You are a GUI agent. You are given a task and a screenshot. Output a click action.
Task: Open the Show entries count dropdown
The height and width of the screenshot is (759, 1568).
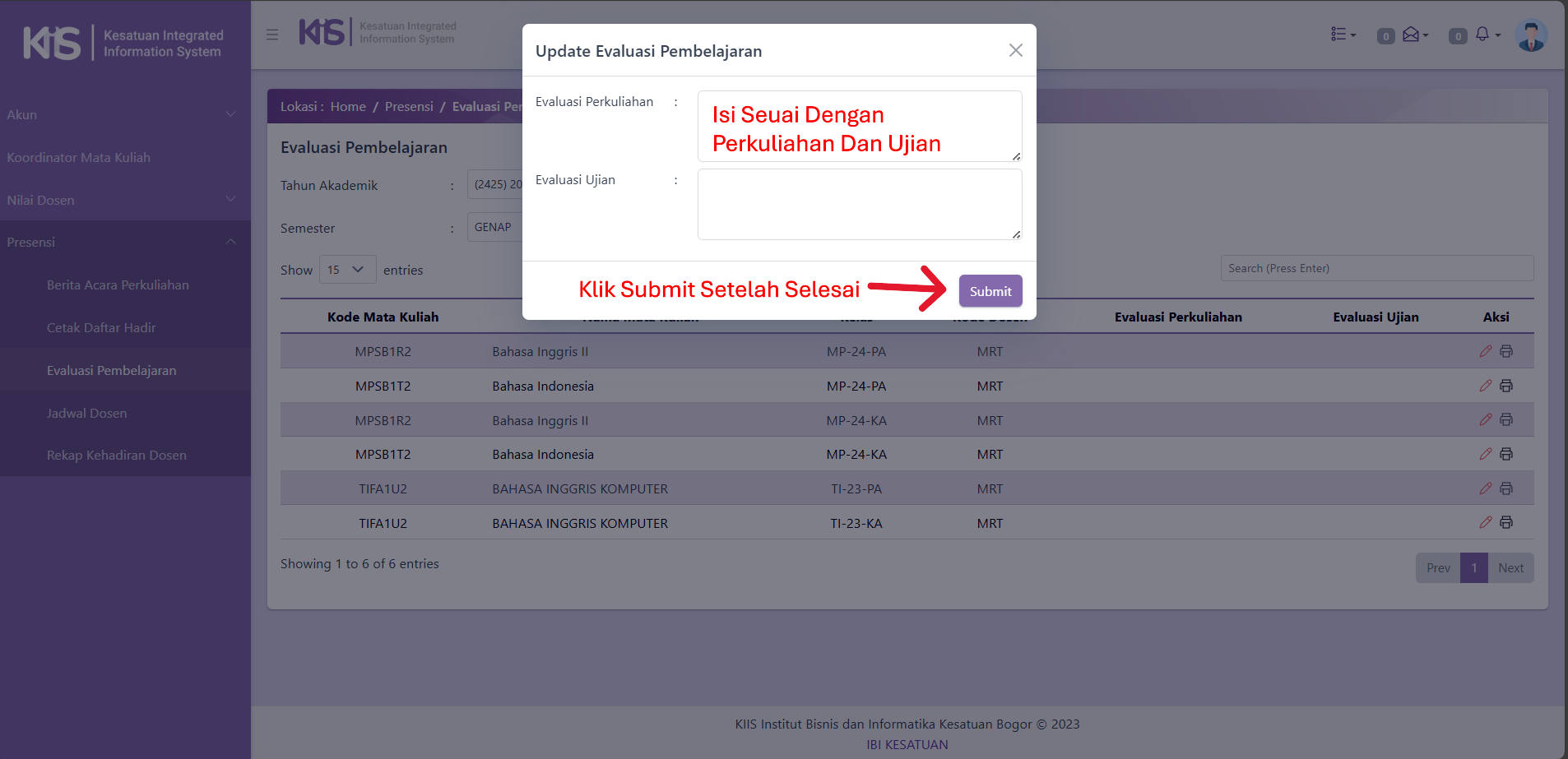click(347, 270)
